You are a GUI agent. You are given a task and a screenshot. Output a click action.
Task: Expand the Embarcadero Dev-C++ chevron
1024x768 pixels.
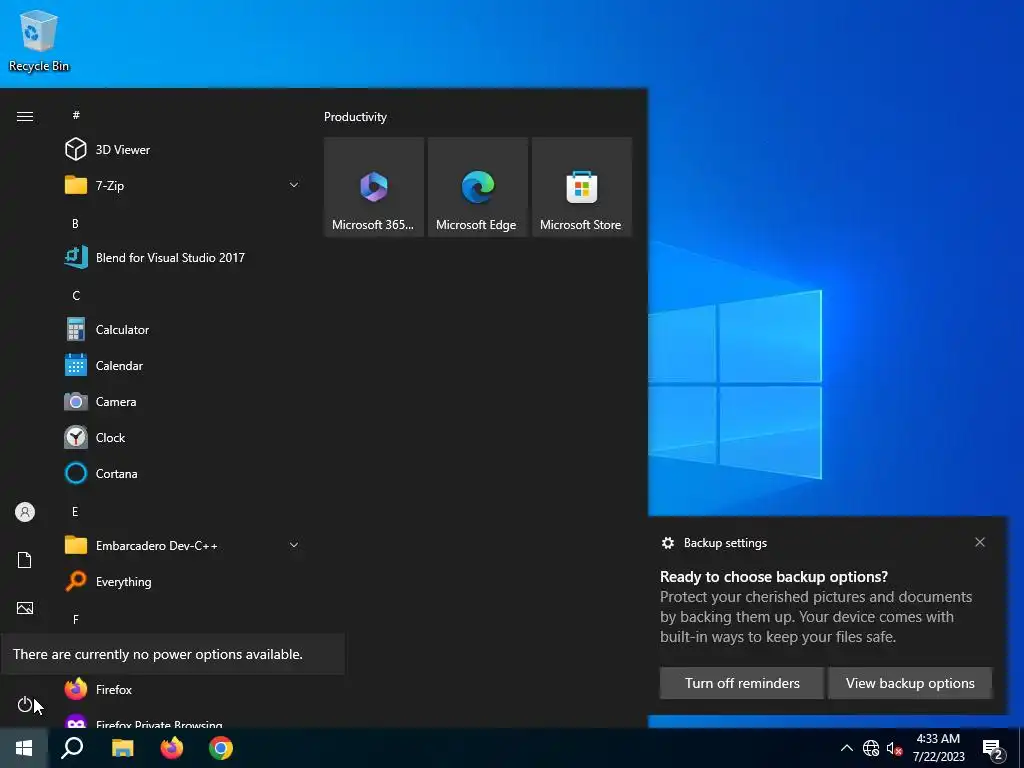tap(294, 545)
